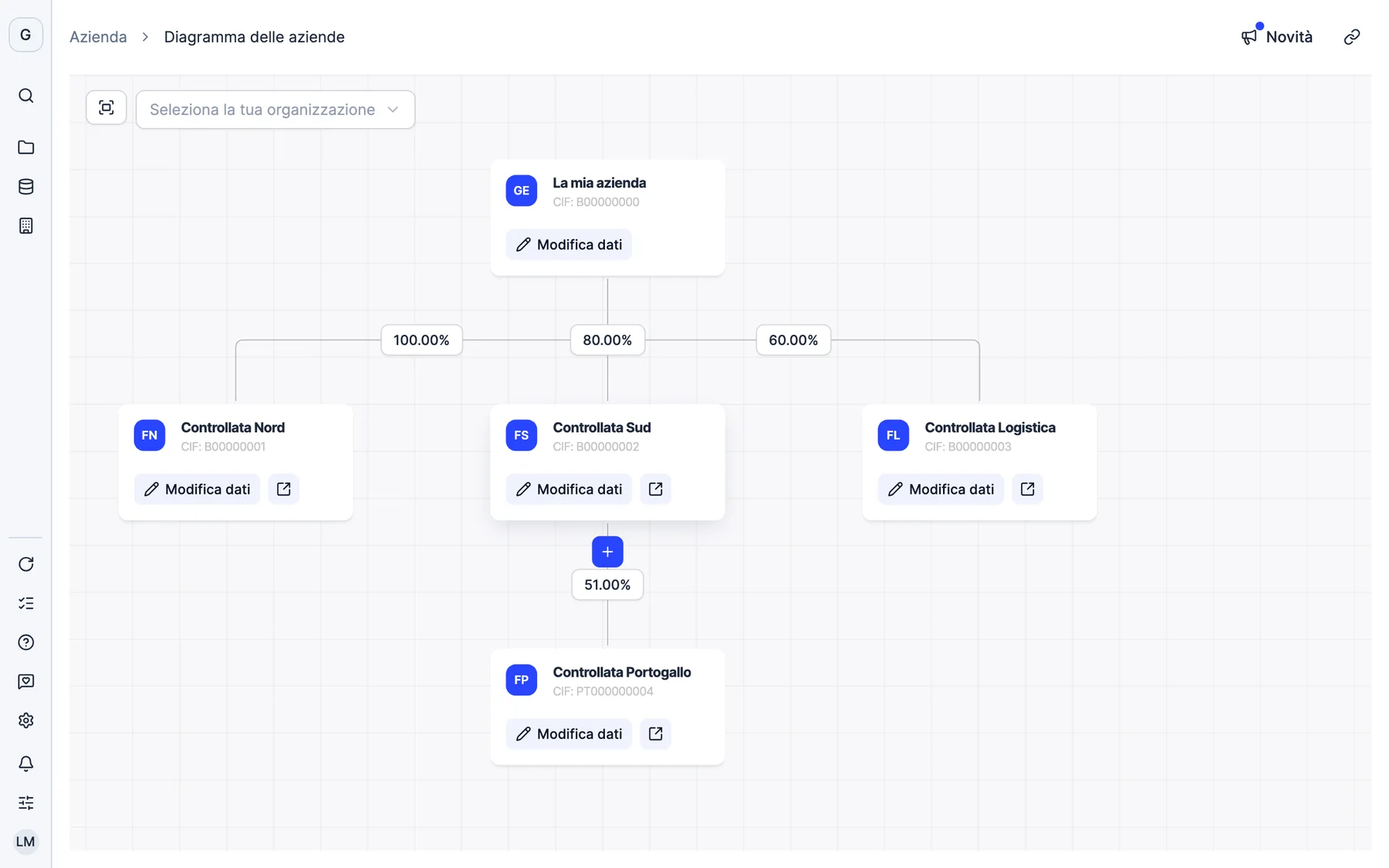Click the Diagramma delle aziende breadcrumb
1389x868 pixels.
255,37
